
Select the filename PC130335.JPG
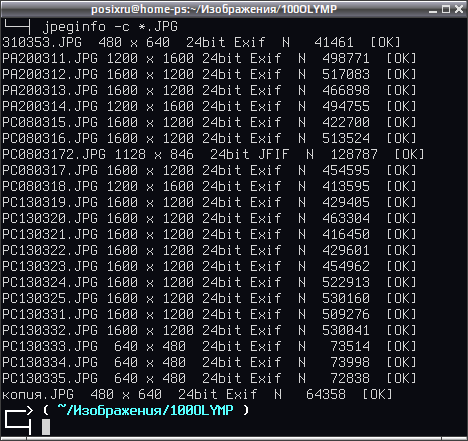(50, 378)
